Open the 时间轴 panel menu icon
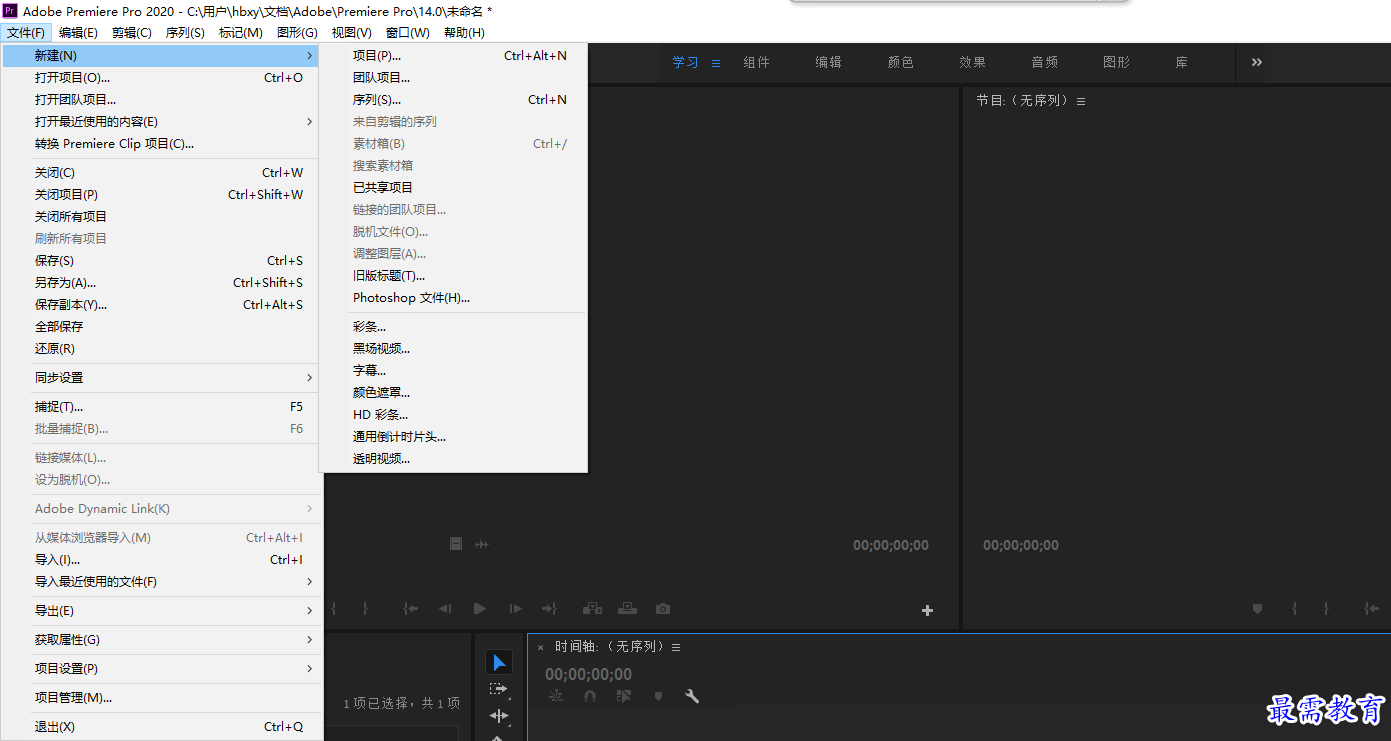1391x741 pixels. click(676, 647)
